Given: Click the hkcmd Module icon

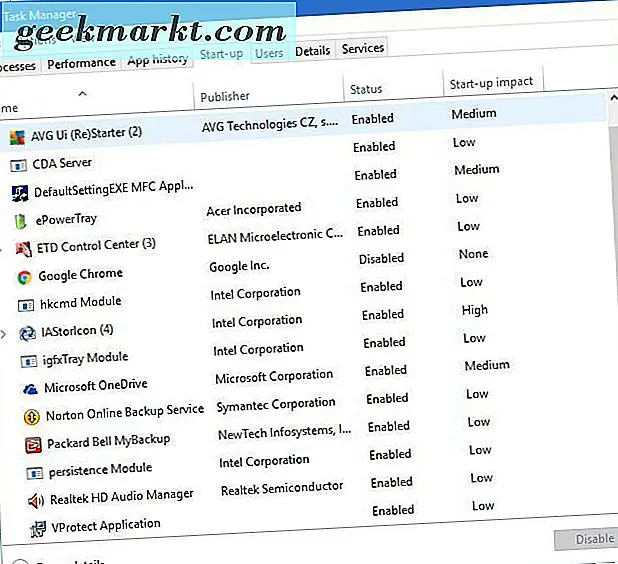Looking at the screenshot, I should 26,303.
